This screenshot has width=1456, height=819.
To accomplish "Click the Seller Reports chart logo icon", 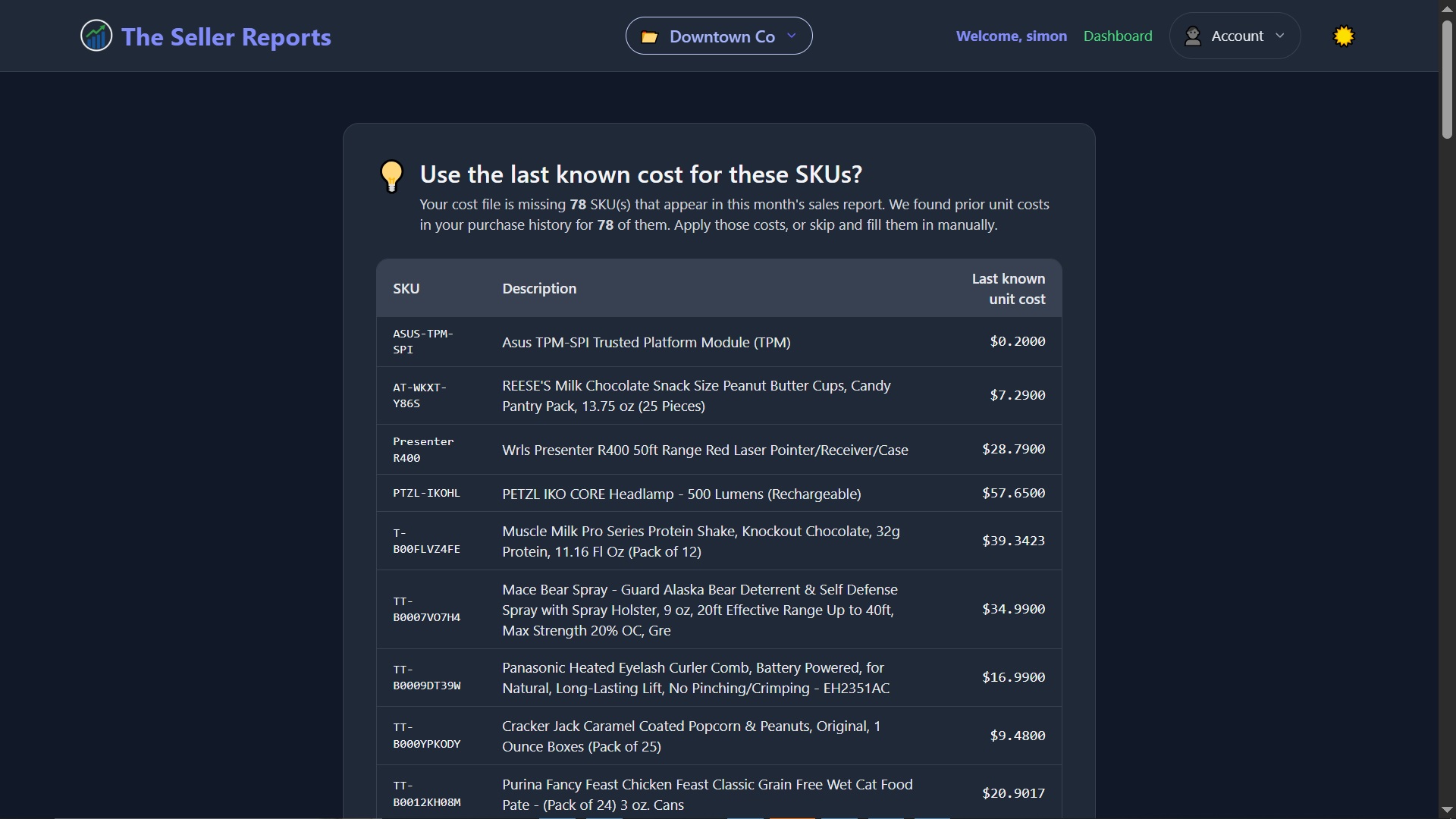I will coord(96,36).
